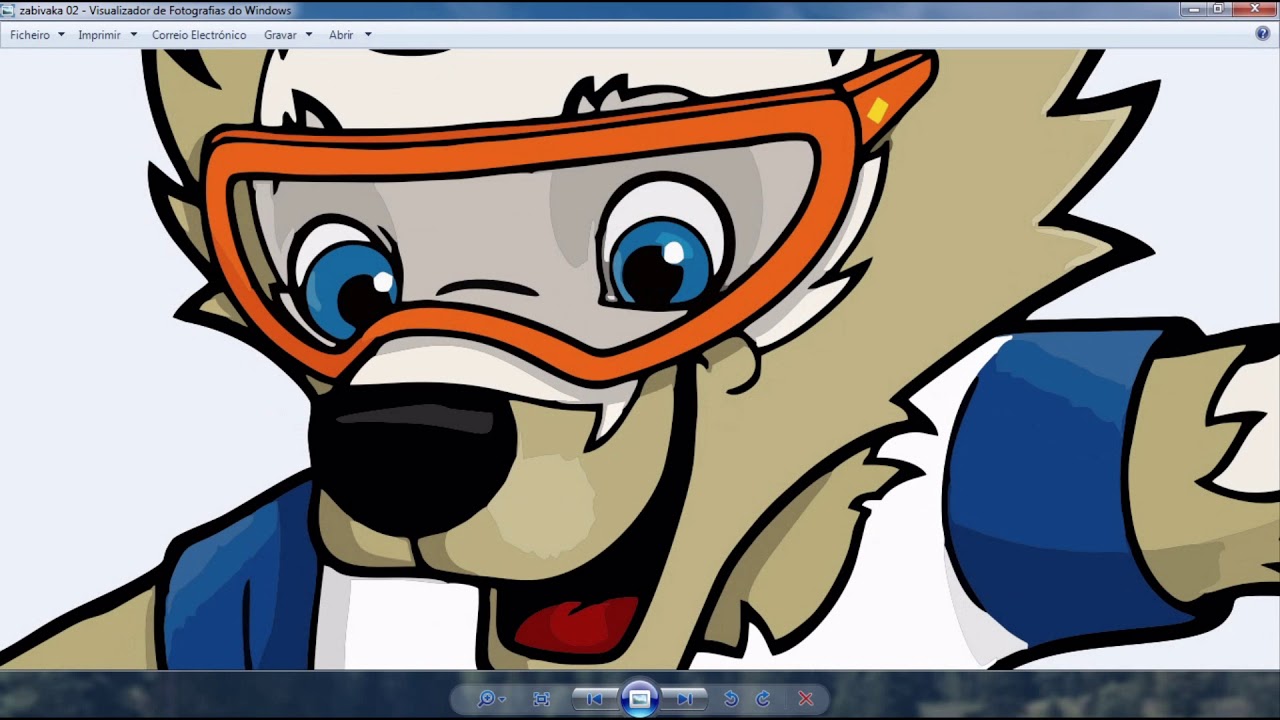Screen dimensions: 1280x720
Task: Open the Ficheiro menu
Action: click(30, 35)
